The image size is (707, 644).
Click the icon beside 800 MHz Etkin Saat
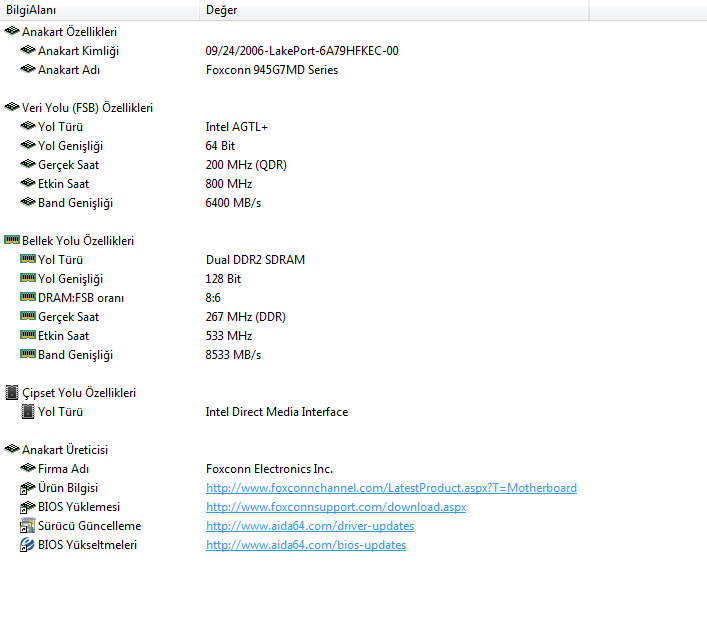click(28, 183)
